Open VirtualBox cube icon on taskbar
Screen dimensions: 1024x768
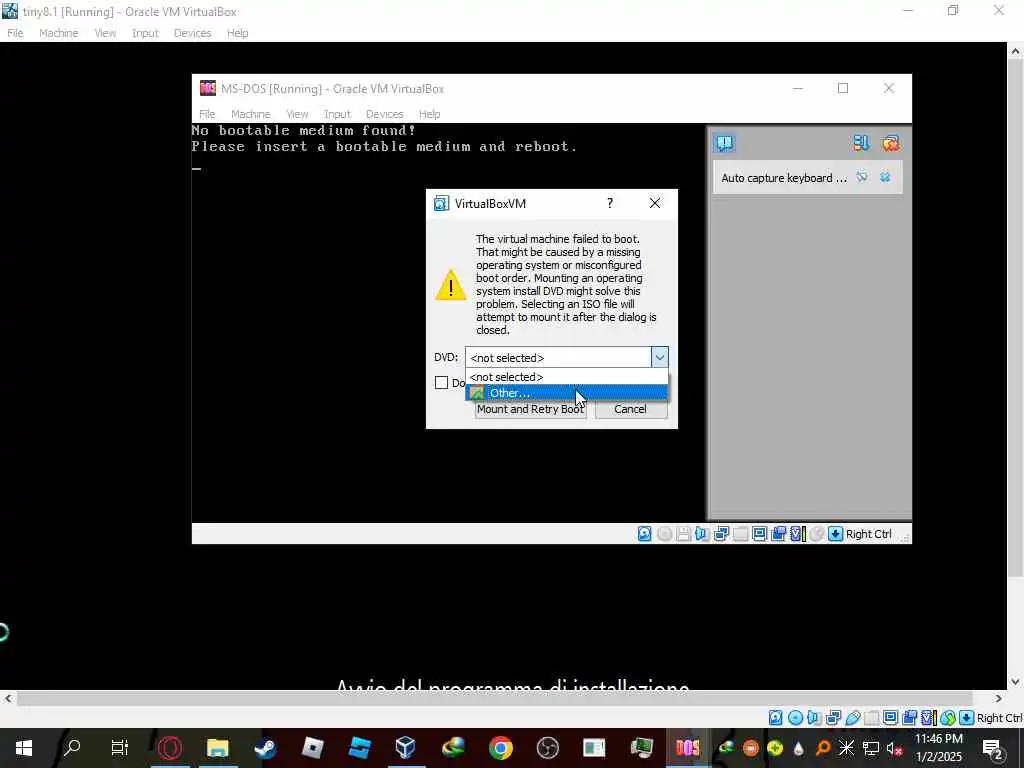406,748
